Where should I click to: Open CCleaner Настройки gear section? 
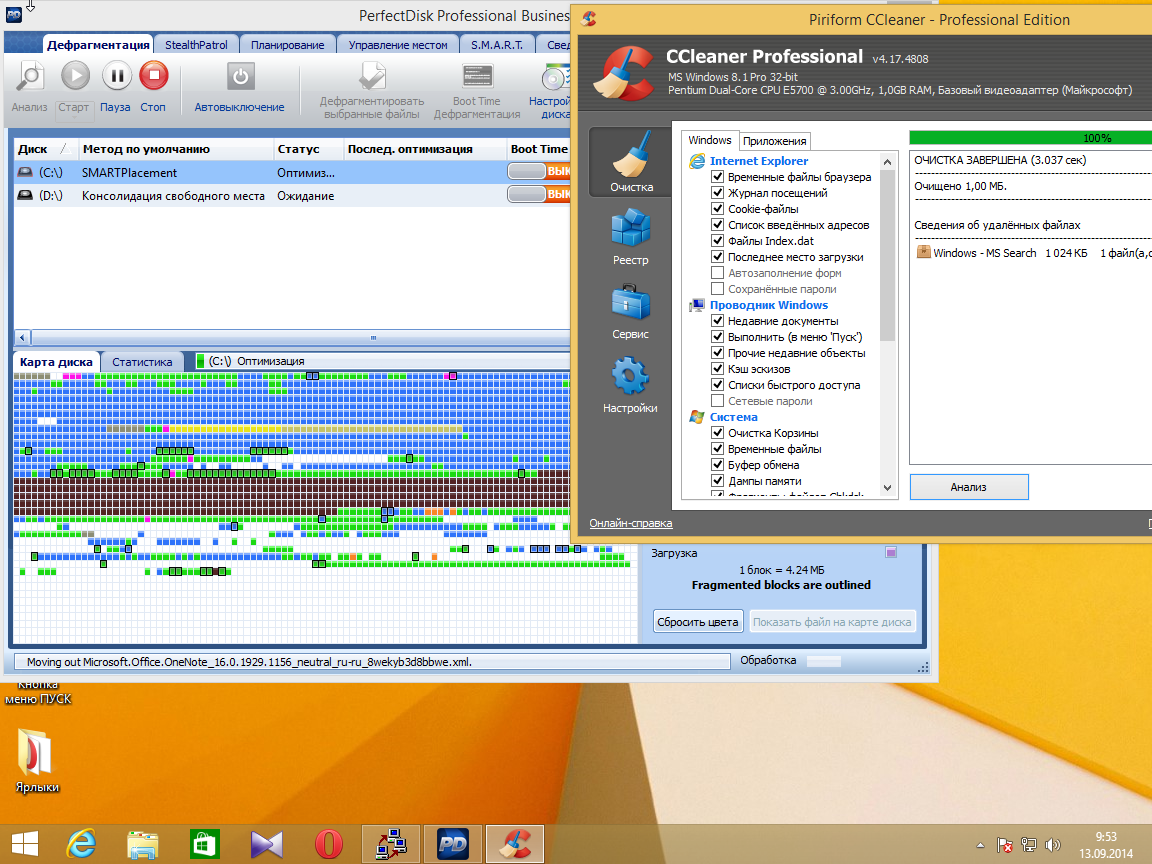630,385
